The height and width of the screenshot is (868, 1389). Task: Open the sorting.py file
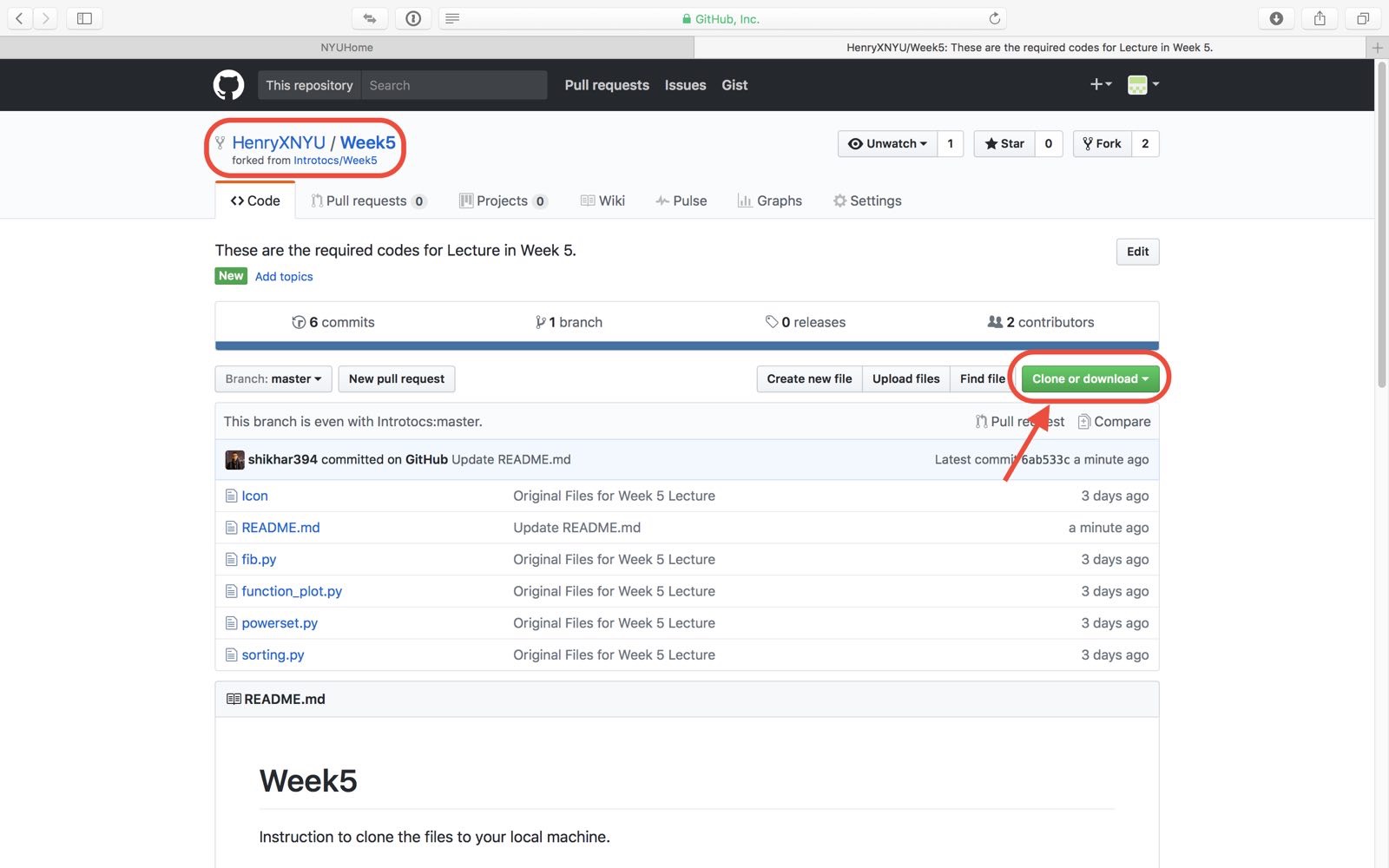[273, 655]
